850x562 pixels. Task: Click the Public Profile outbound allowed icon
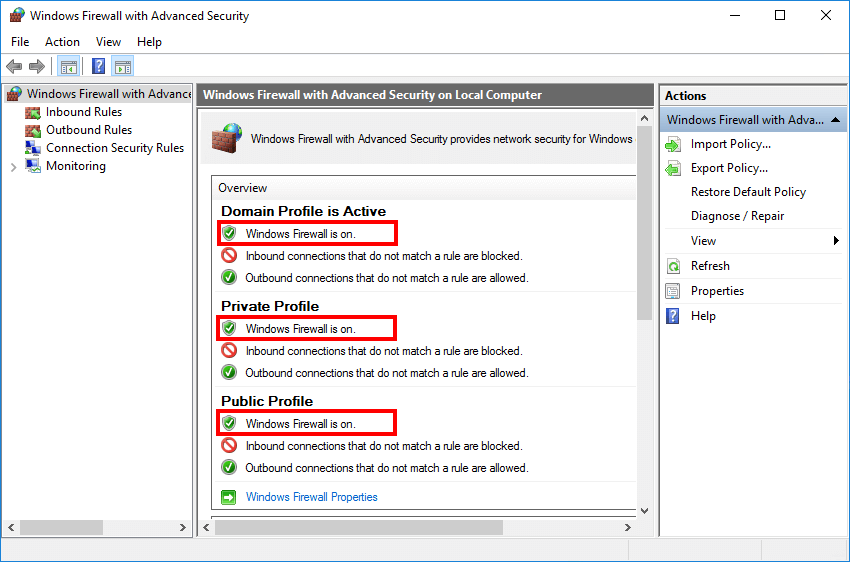(229, 467)
